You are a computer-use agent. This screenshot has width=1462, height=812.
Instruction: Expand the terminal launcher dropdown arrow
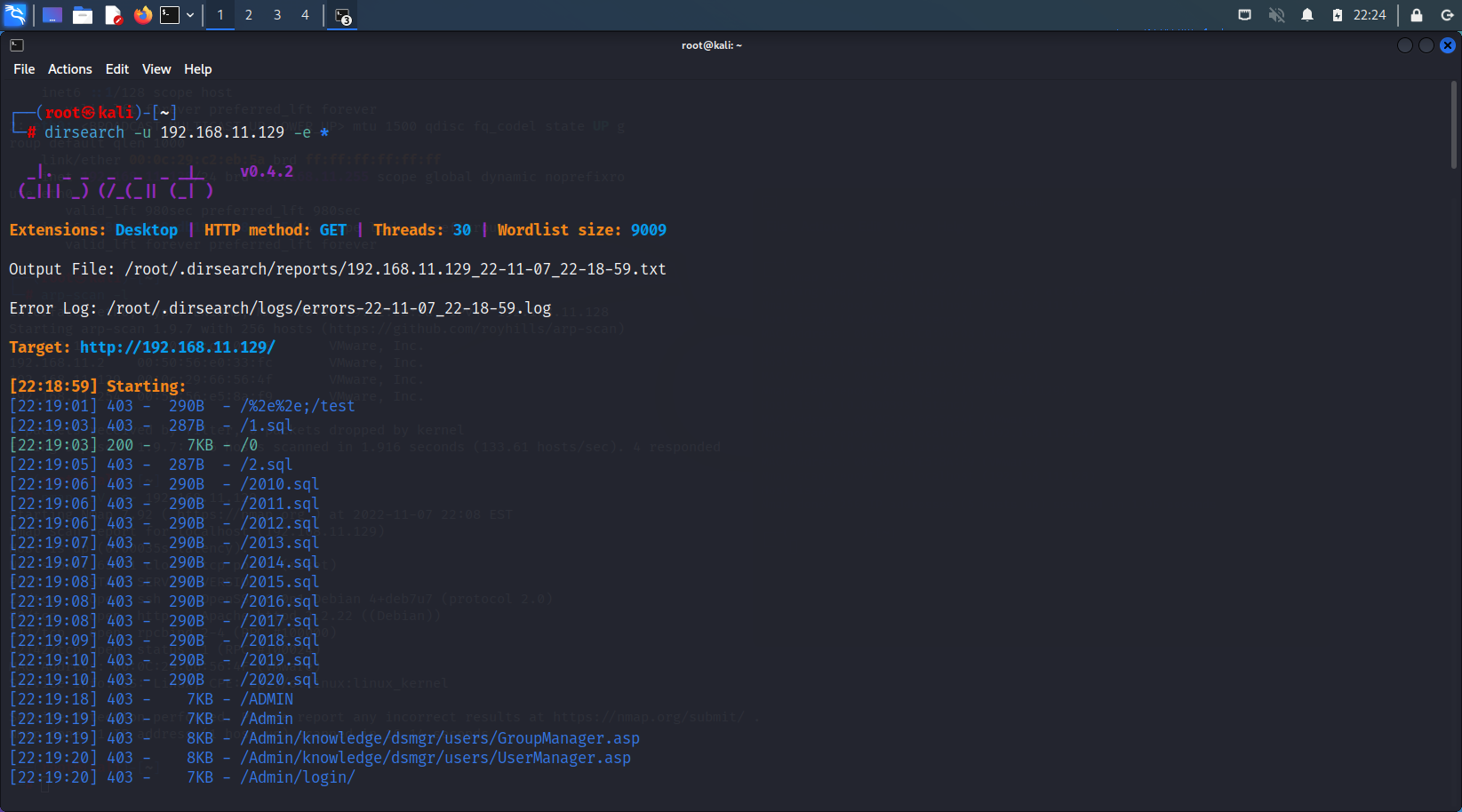[190, 15]
